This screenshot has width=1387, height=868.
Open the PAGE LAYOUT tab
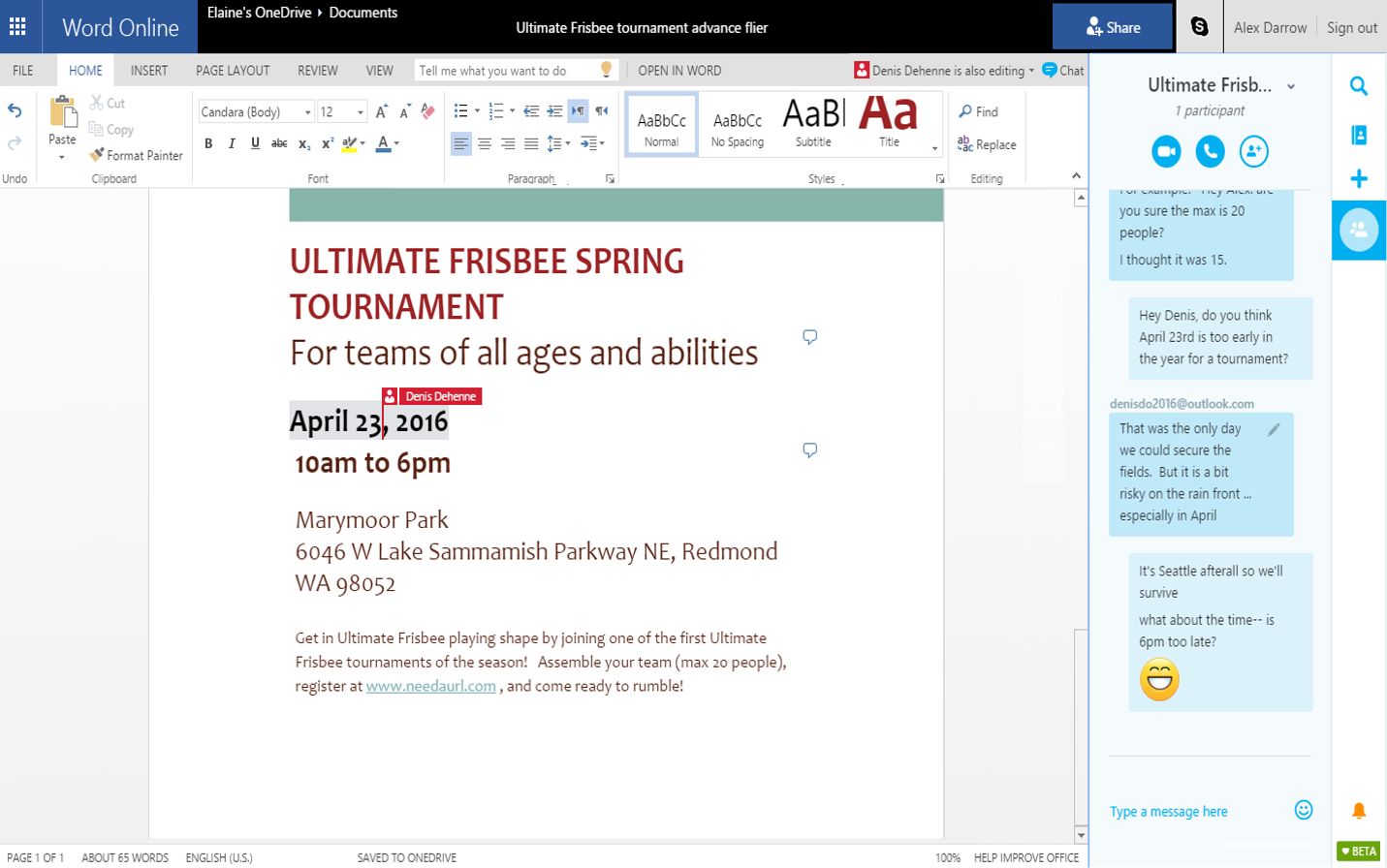[x=233, y=71]
